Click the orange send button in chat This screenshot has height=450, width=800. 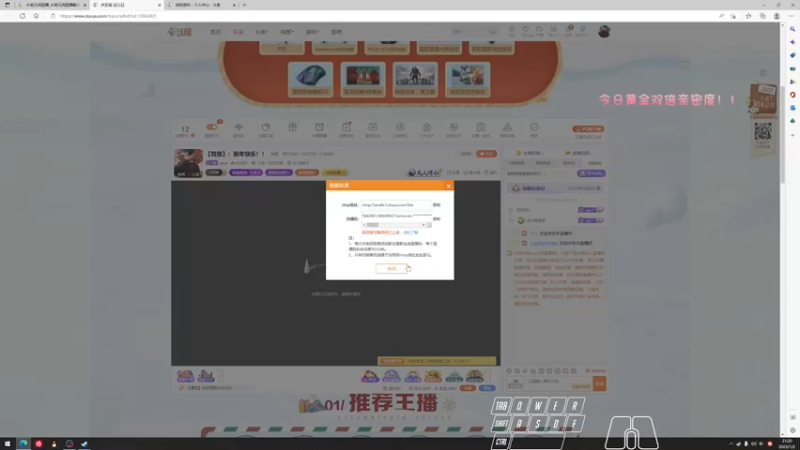(x=599, y=384)
